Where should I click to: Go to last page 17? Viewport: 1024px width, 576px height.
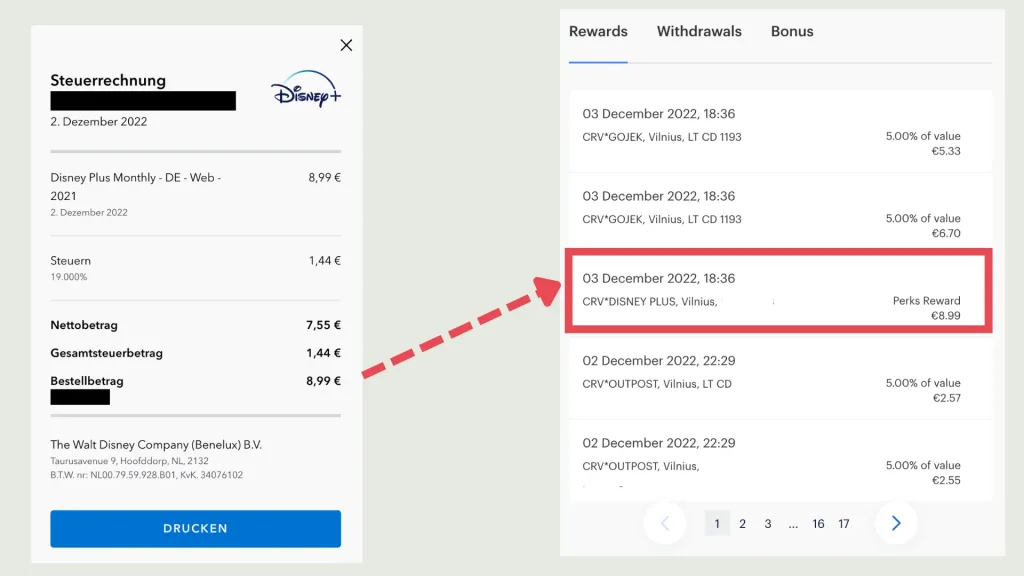[x=844, y=523]
